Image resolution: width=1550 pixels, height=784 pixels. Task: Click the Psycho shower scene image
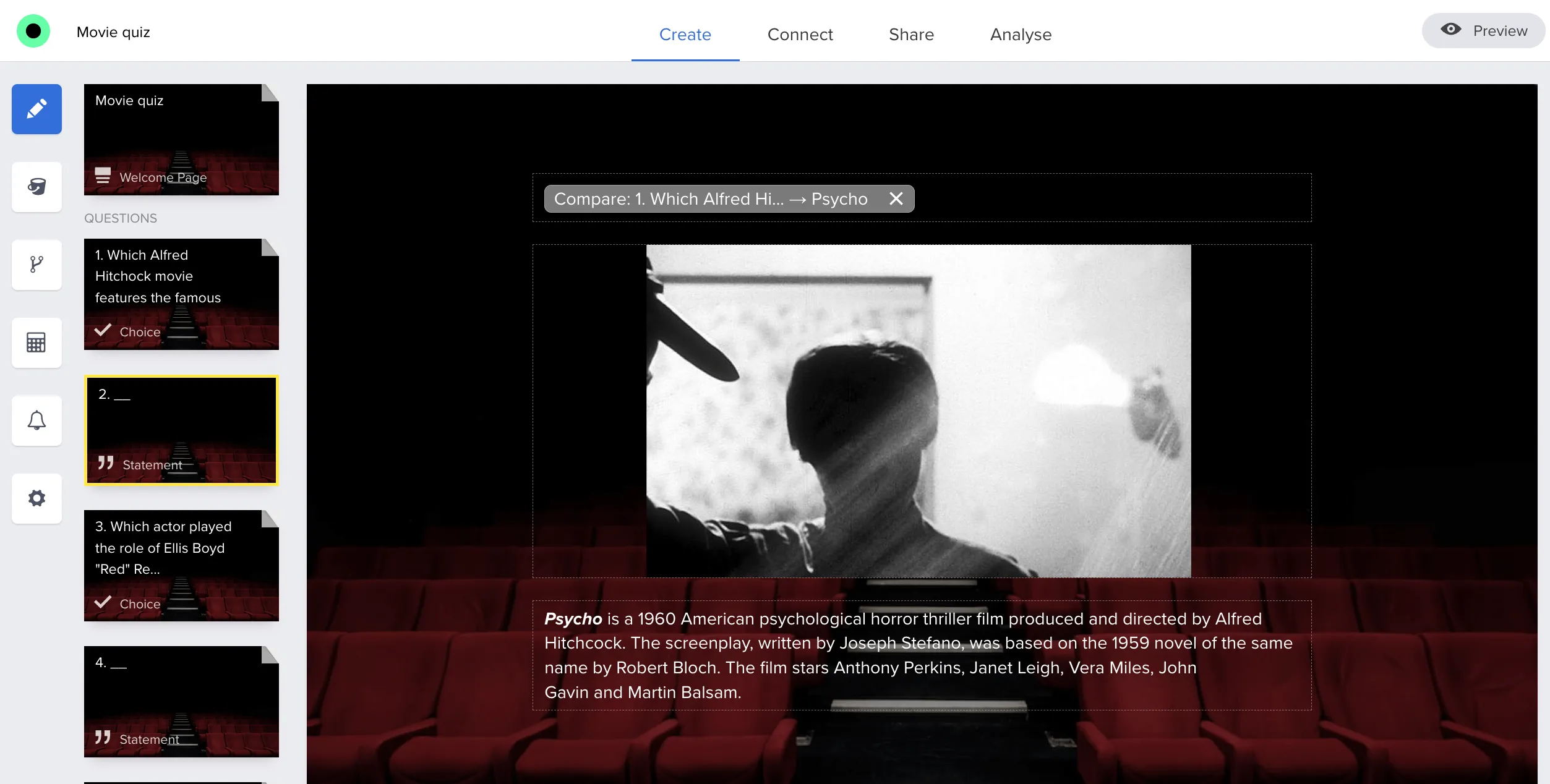pos(918,411)
